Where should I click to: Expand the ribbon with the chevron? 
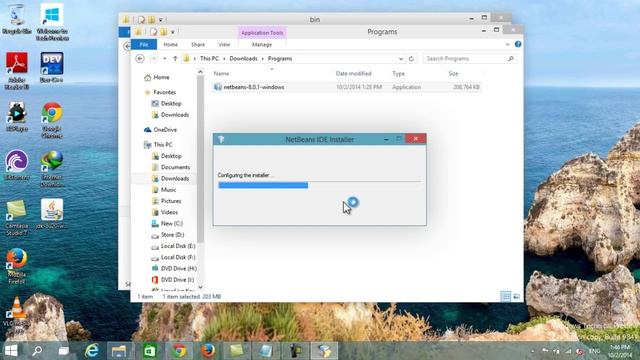click(x=507, y=44)
